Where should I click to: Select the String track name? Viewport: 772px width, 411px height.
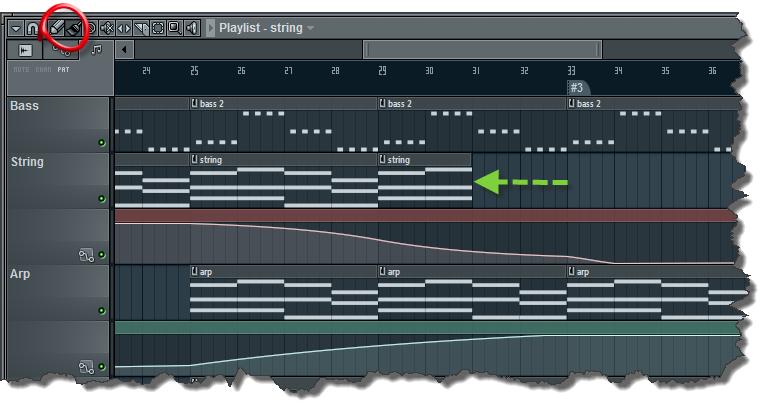click(x=27, y=162)
